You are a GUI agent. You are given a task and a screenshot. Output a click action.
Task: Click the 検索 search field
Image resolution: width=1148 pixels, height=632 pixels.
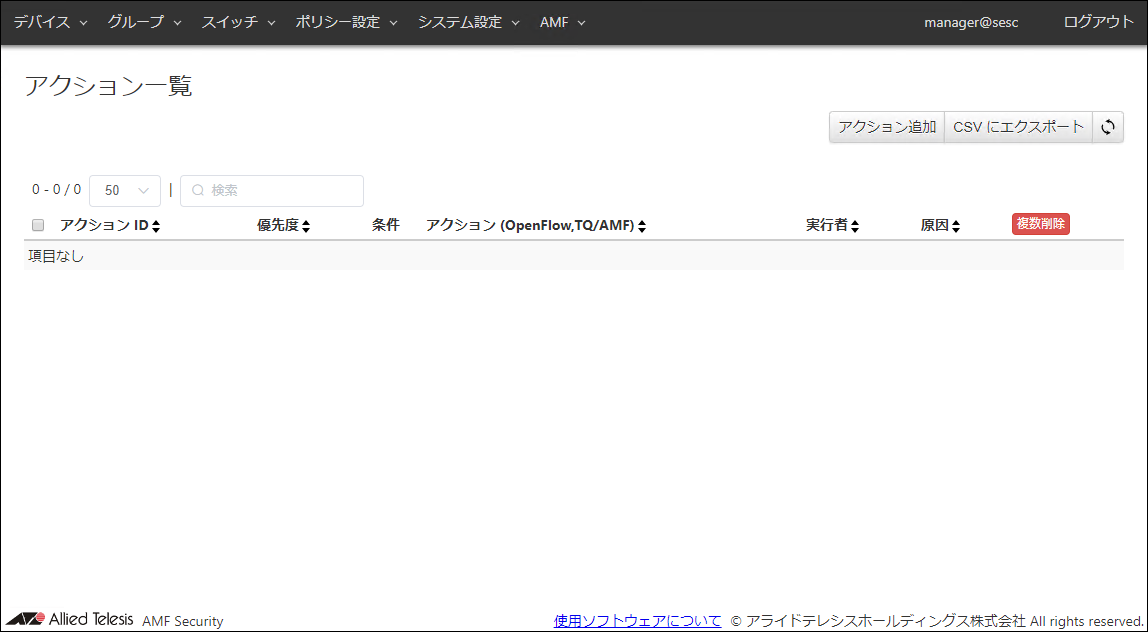[x=272, y=190]
